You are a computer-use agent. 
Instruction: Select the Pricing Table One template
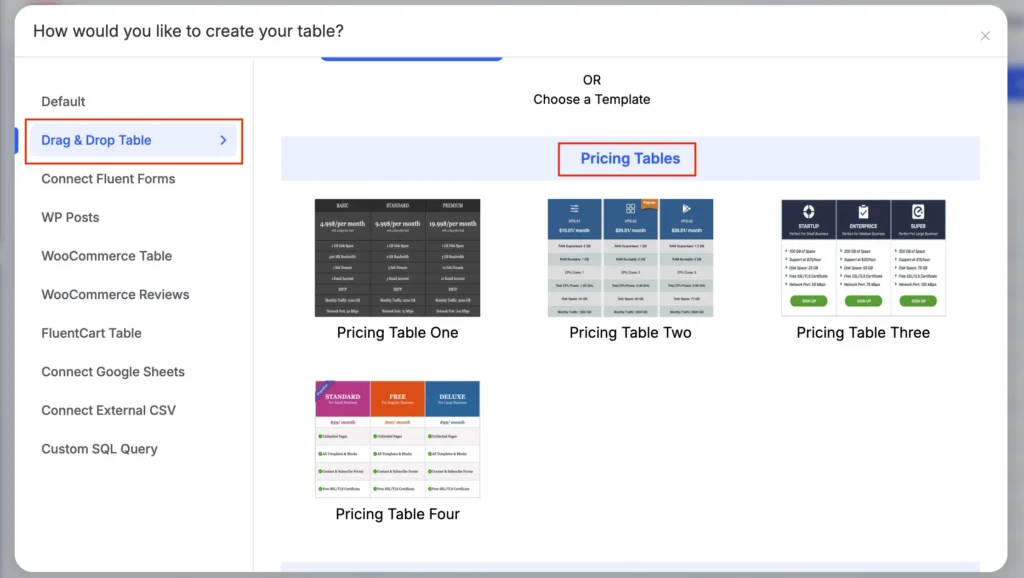(x=396, y=255)
